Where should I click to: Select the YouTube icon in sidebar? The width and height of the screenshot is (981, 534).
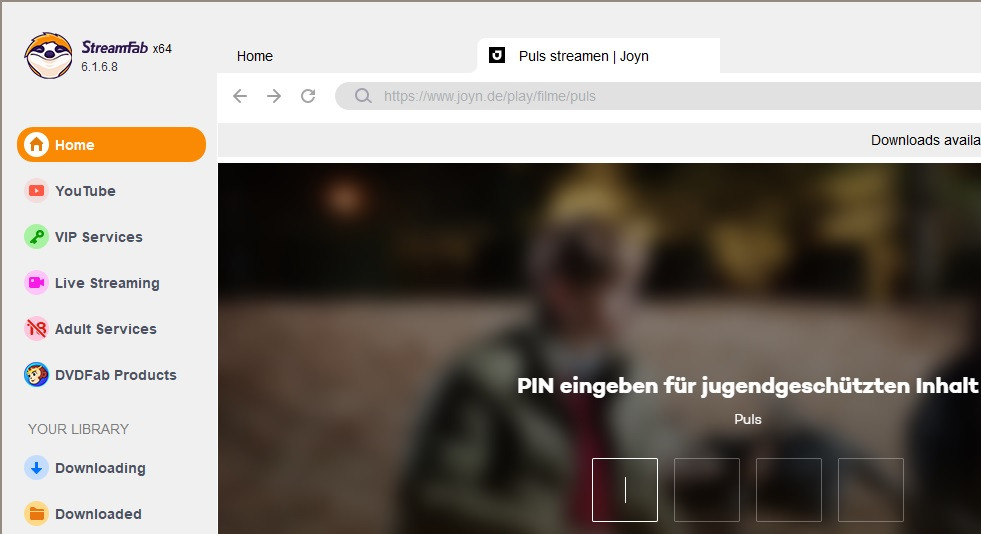point(37,191)
